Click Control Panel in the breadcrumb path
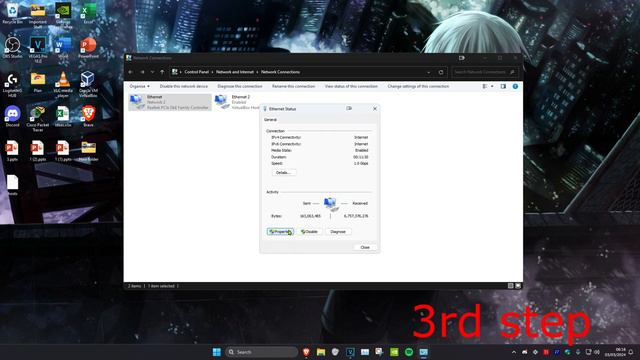 coord(196,72)
